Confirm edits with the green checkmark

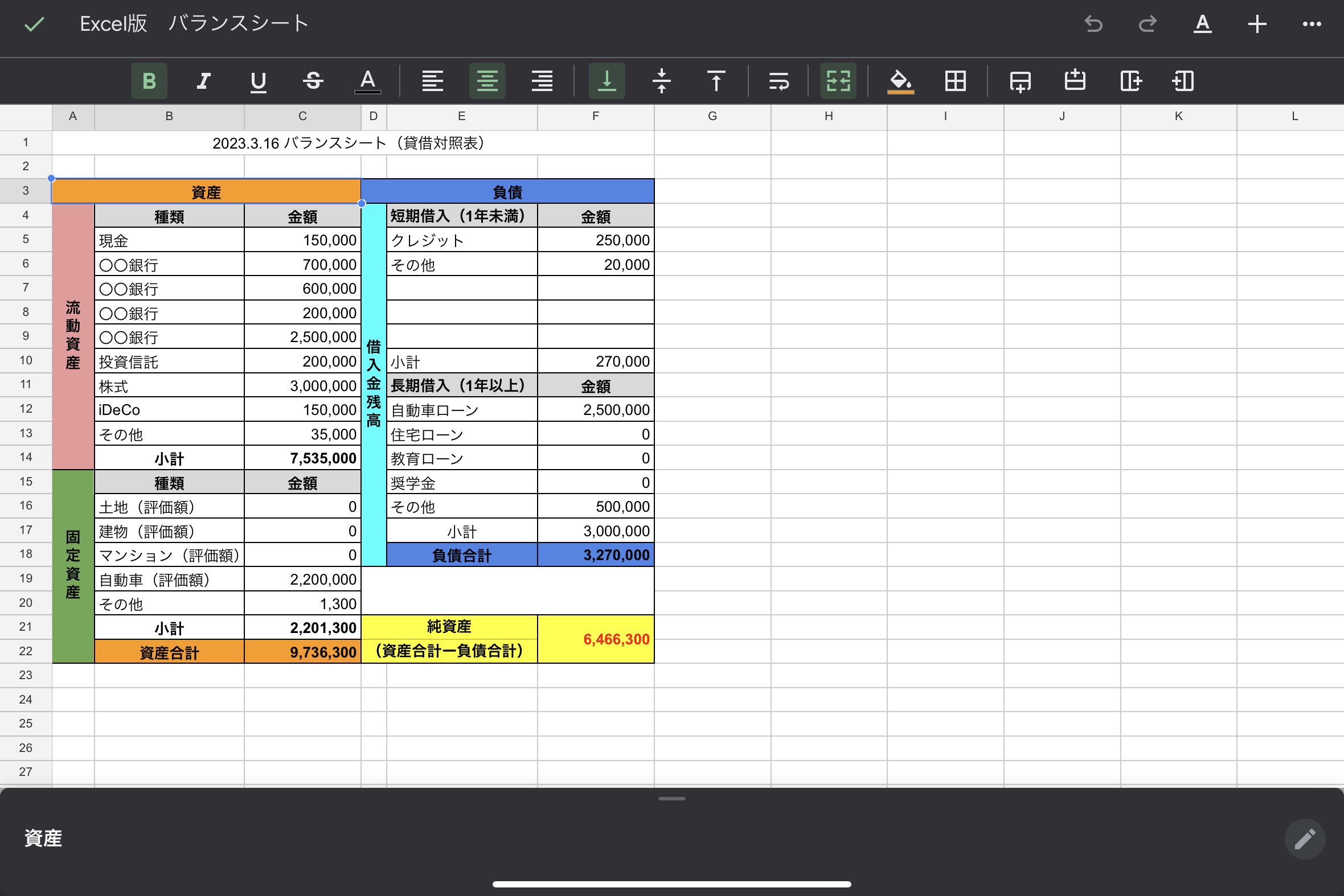coord(34,24)
